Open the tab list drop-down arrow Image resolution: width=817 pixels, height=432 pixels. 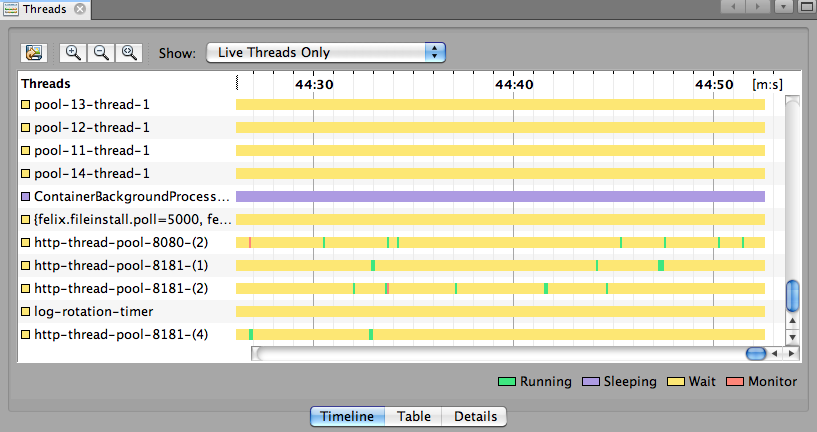pos(784,6)
